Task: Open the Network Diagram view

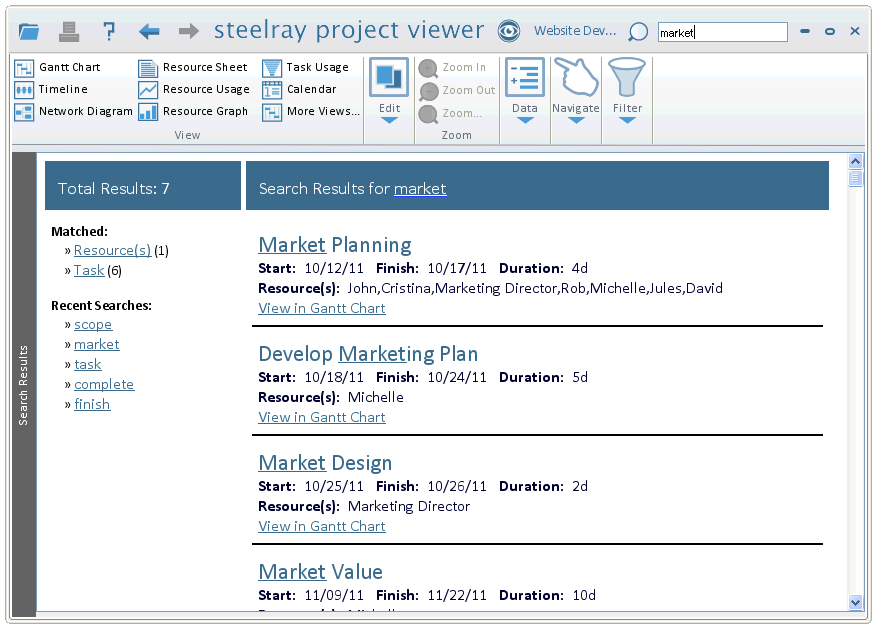Action: click(77, 111)
